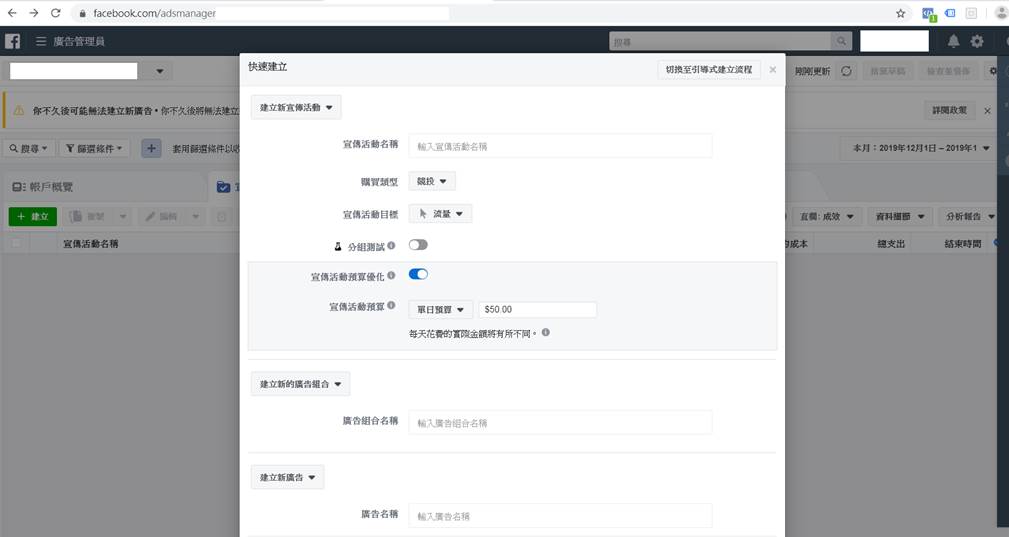This screenshot has width=1009, height=537.
Task: Click the green 建立 button
Action: click(x=33, y=217)
